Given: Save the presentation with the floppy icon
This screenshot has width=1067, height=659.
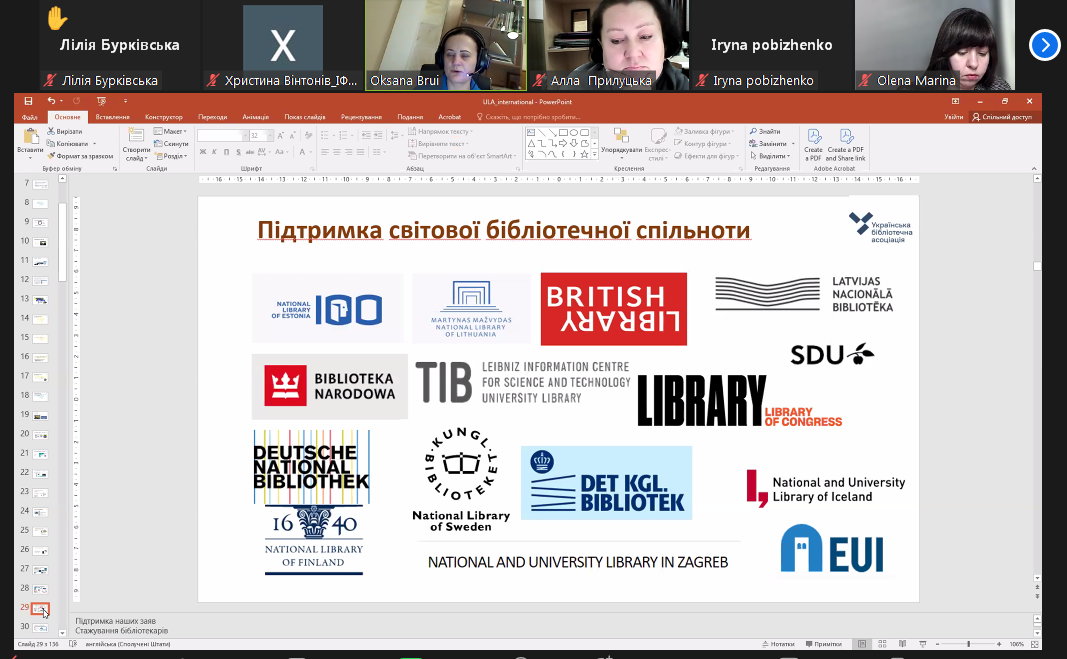Looking at the screenshot, I should pos(28,101).
